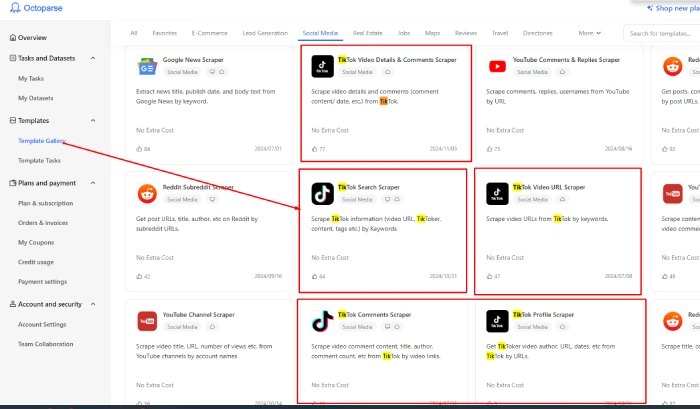This screenshot has height=409, width=700.
Task: Like the TikTok Video URL Scraper
Action: pyautogui.click(x=489, y=276)
